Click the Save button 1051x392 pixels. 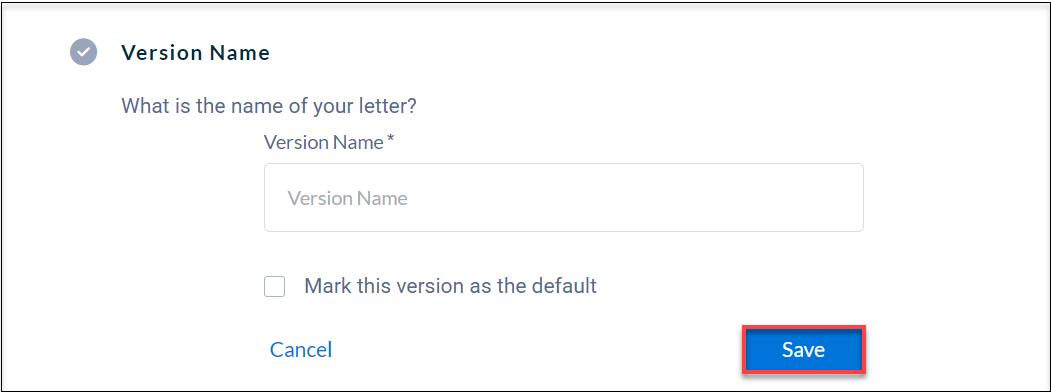(804, 350)
